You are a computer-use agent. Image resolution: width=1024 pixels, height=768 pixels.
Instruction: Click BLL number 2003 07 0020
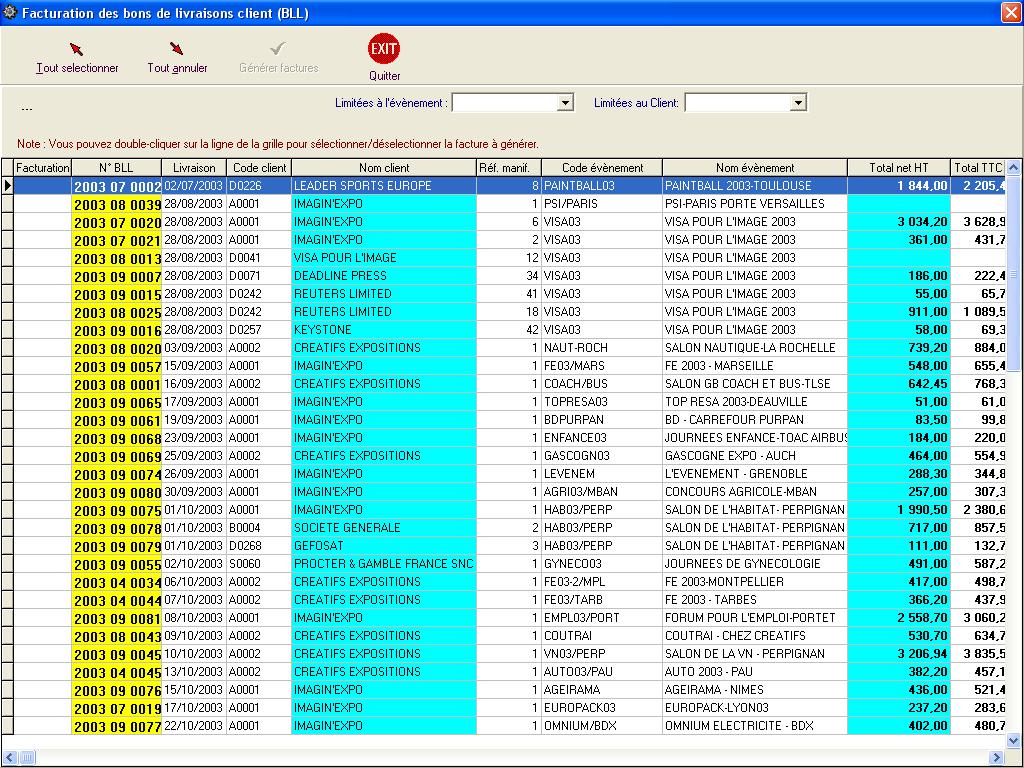[x=117, y=222]
